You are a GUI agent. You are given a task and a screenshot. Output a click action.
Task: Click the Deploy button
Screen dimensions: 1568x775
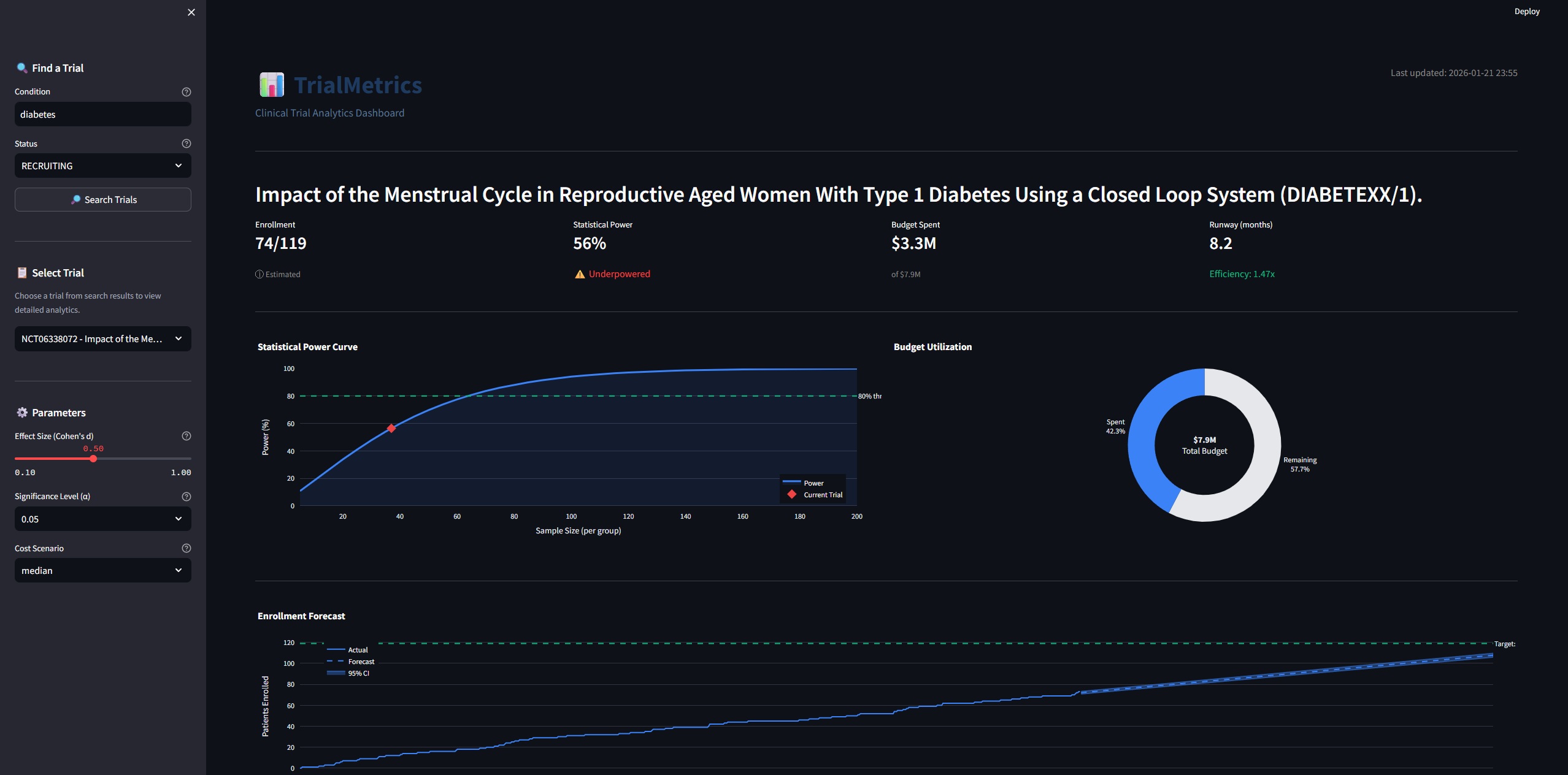(1526, 12)
